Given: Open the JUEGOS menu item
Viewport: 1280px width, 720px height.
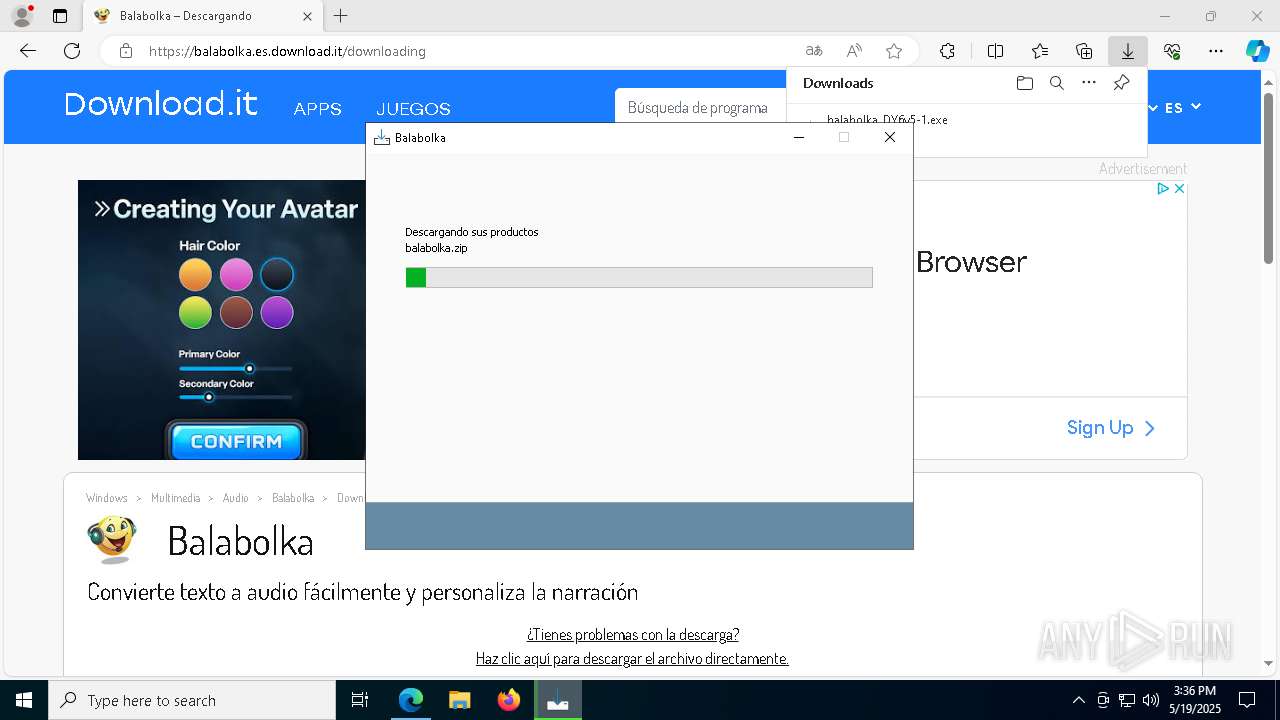Looking at the screenshot, I should click(413, 109).
